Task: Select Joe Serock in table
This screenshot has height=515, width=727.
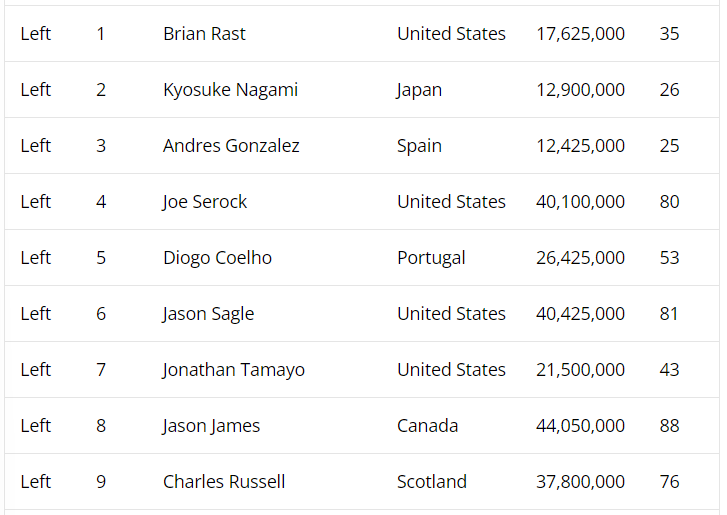Action: tap(205, 202)
